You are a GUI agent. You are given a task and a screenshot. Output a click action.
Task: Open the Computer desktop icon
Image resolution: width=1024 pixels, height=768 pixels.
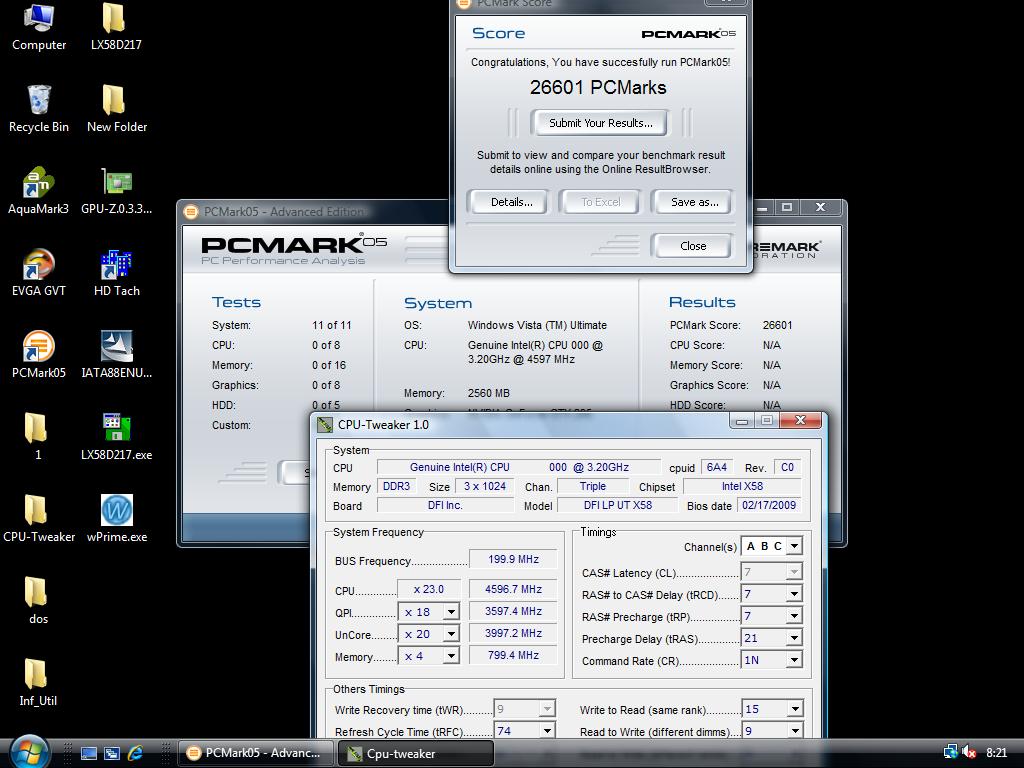tap(39, 27)
